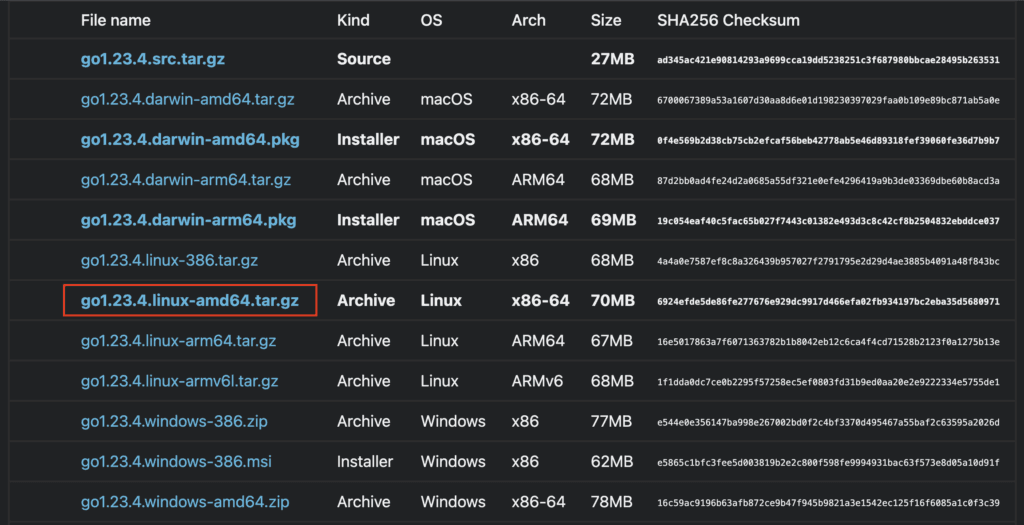
Task: Select the go1.23.4.linux-arm64.tar.gz download
Action: (x=180, y=341)
